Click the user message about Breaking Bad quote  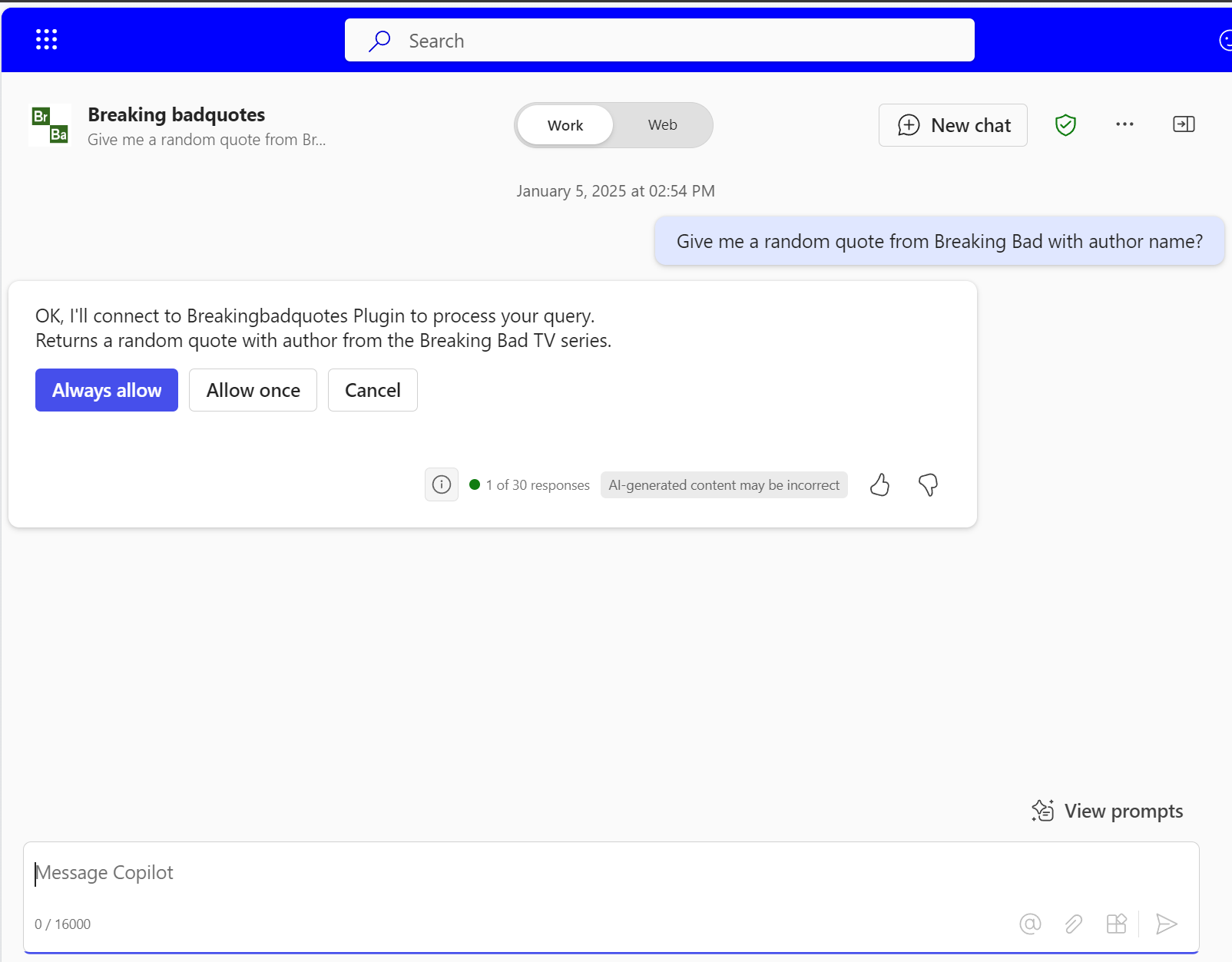(939, 241)
